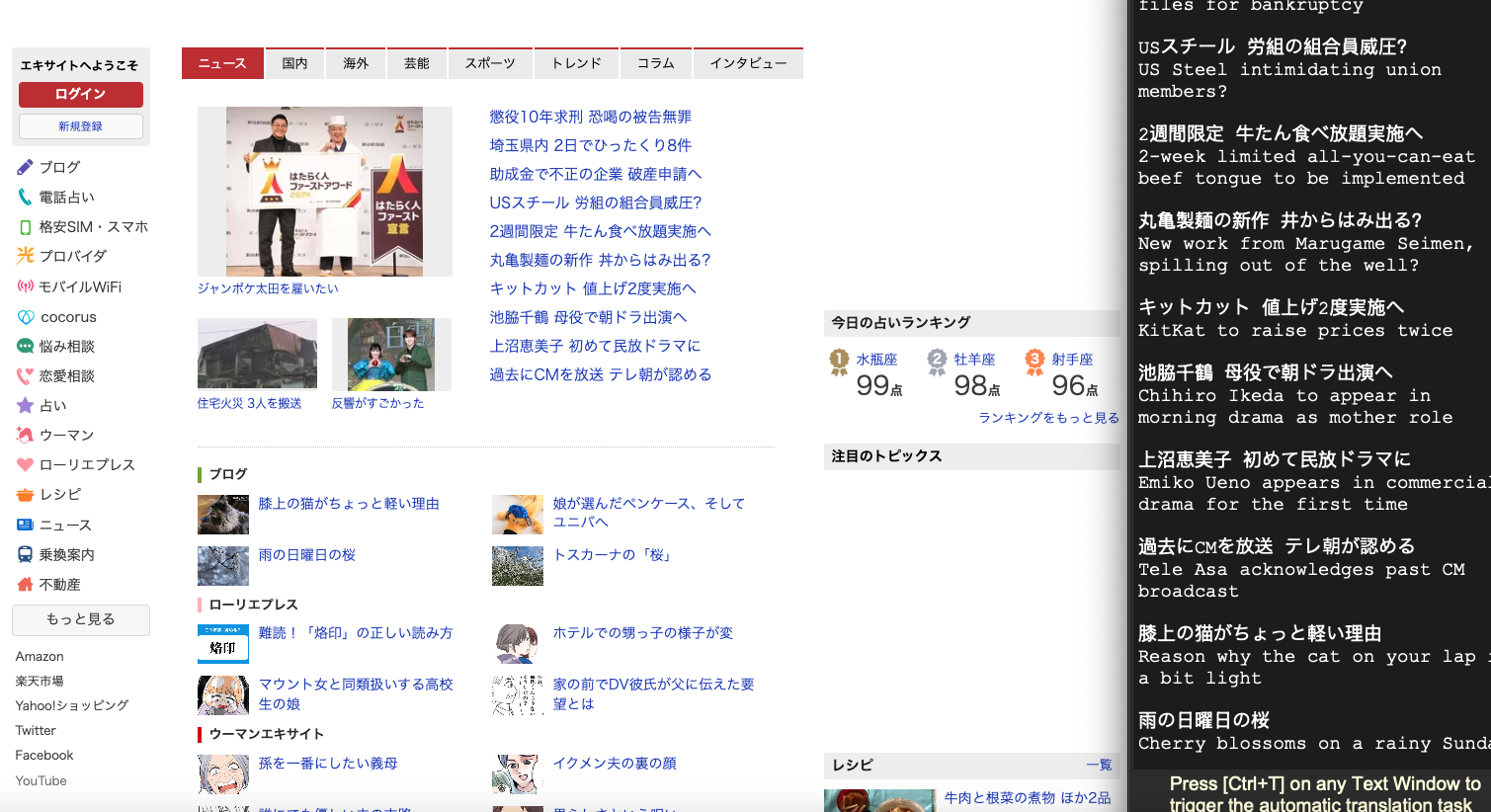Open article イクメン夫の裏の顔
The width and height of the screenshot is (1491, 812).
coord(615,764)
